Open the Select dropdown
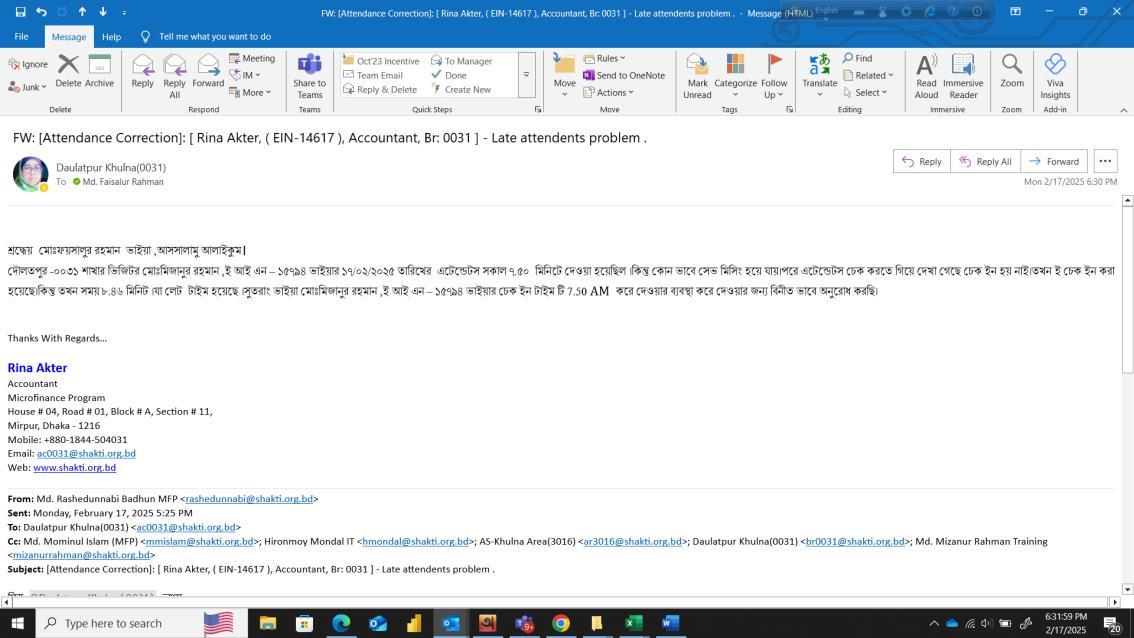1134x638 pixels. pyautogui.click(x=865, y=93)
